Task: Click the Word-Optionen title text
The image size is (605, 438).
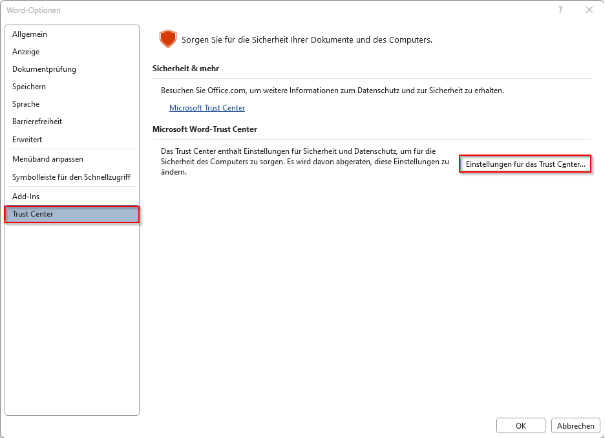Action: tap(34, 10)
